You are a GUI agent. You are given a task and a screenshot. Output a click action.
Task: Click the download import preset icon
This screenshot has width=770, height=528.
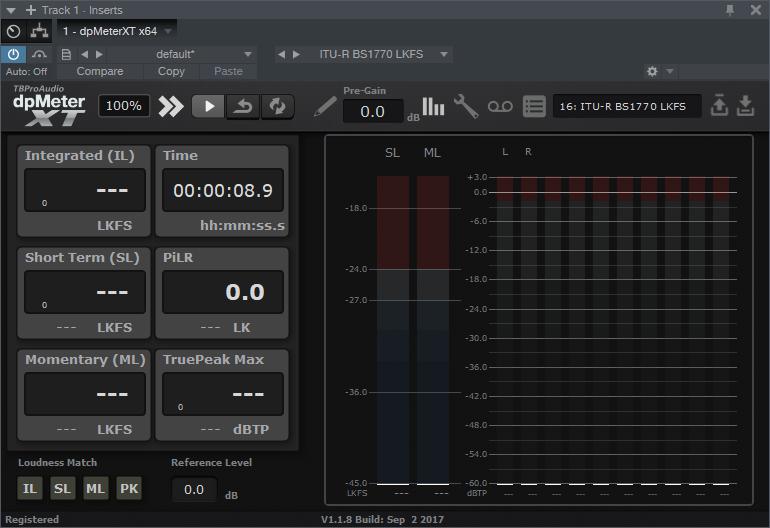tap(745, 106)
